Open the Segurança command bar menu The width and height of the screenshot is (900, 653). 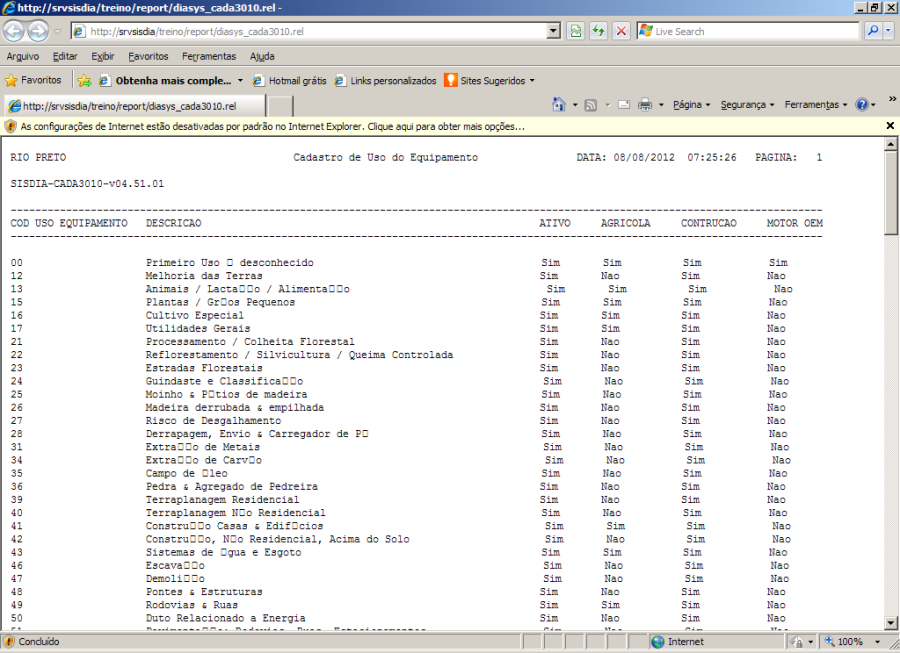click(747, 104)
